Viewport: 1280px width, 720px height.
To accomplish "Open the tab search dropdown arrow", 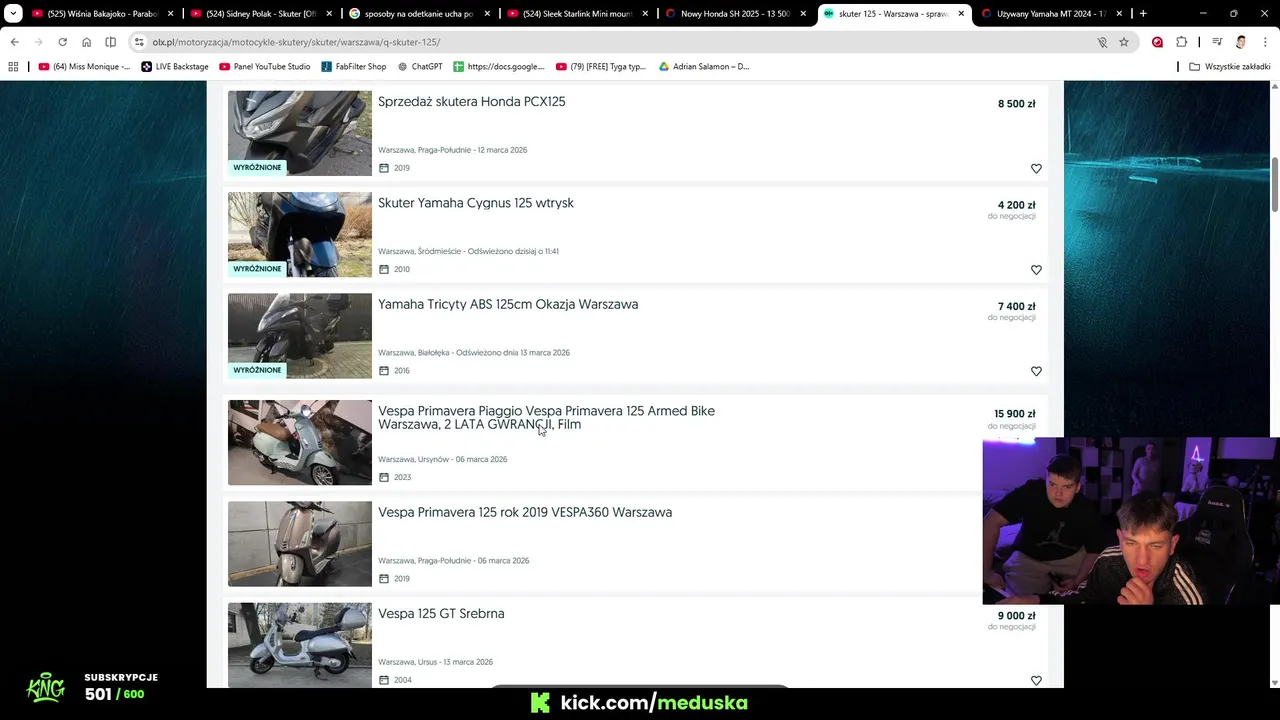I will [13, 14].
